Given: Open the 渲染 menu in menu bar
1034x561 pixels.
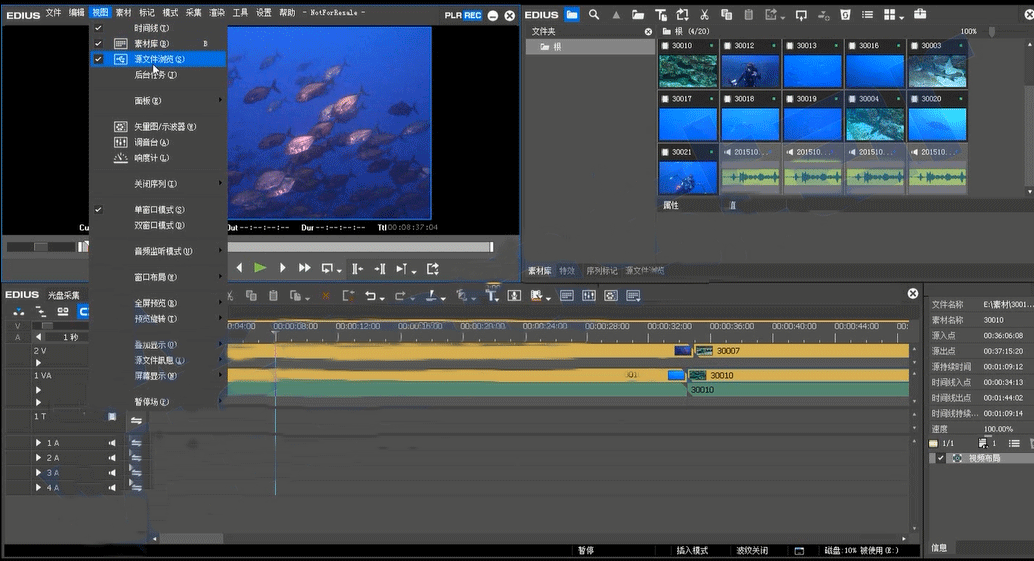Looking at the screenshot, I should (x=216, y=13).
